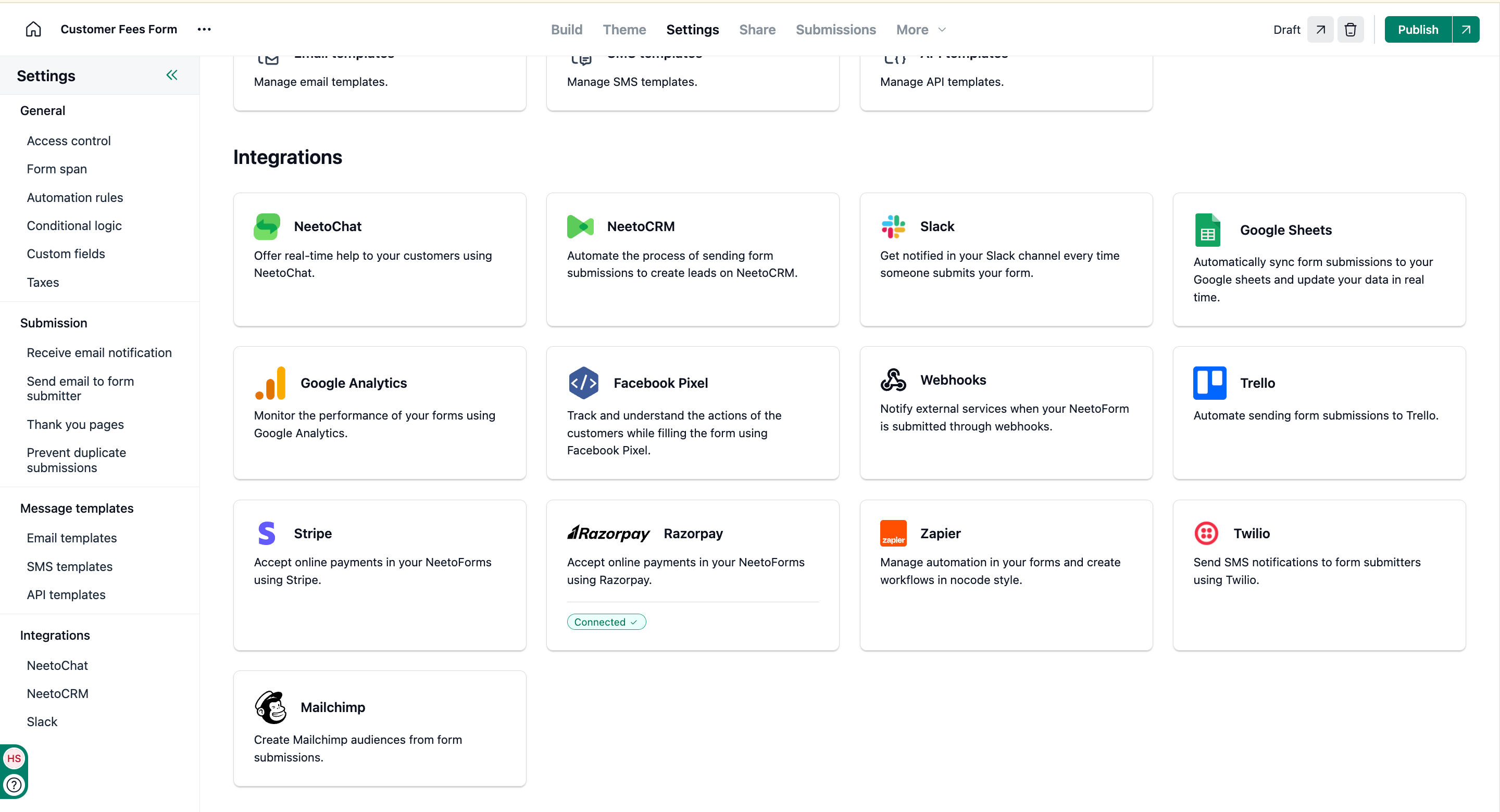
Task: Click the Publish button
Action: click(x=1418, y=30)
